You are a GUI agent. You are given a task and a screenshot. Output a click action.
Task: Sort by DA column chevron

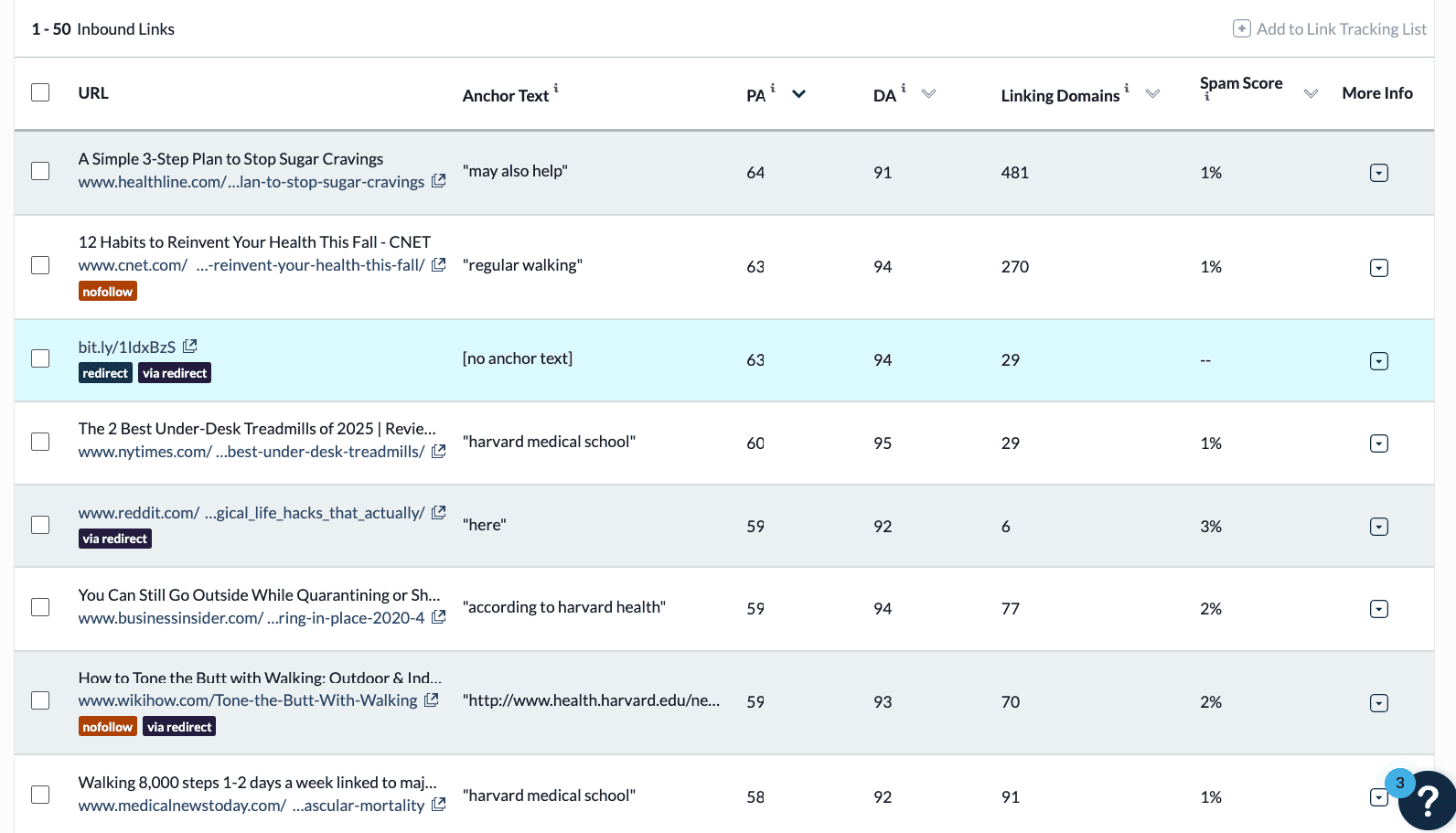928,94
